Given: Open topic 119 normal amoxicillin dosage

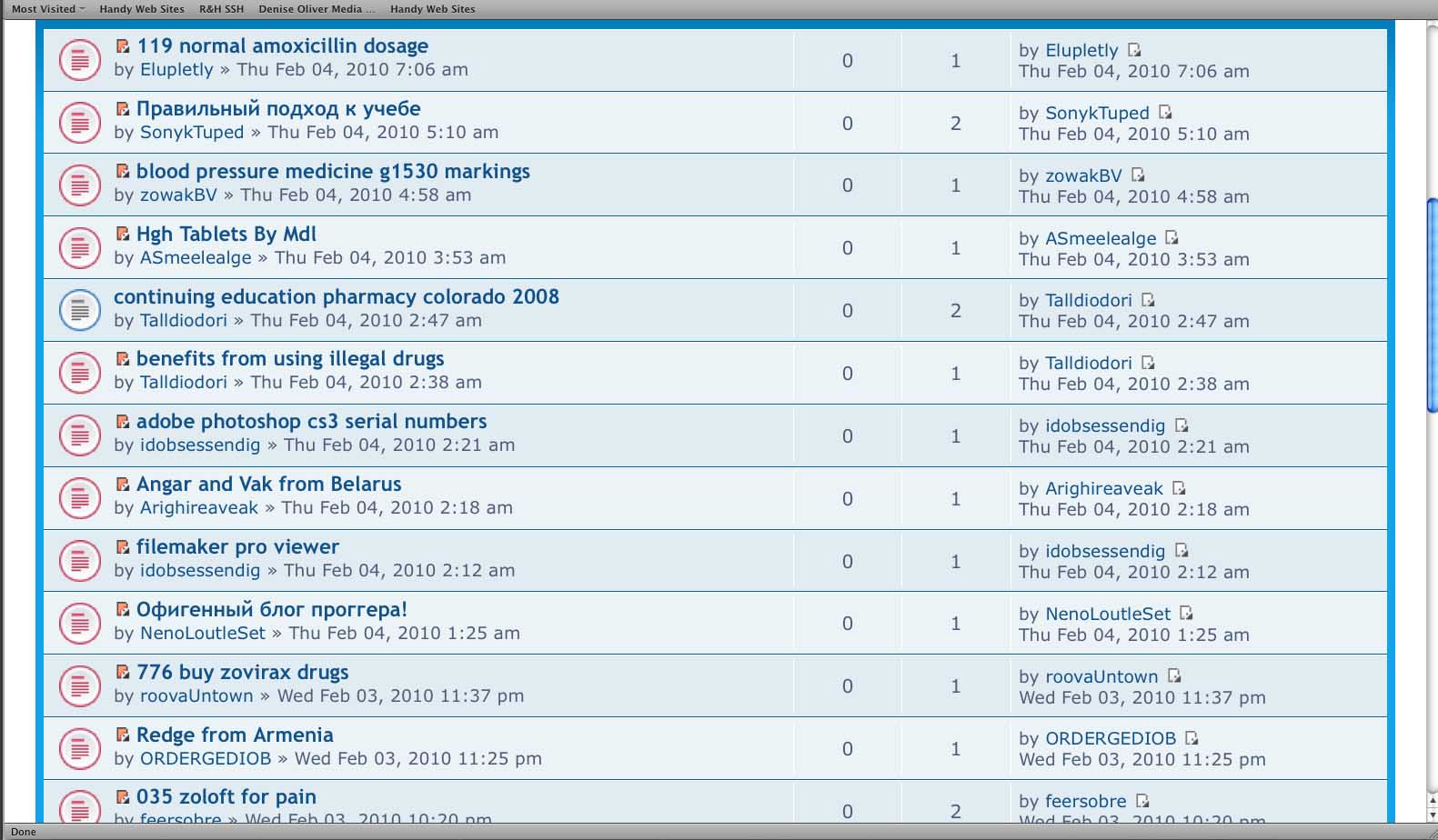Looking at the screenshot, I should coord(282,46).
